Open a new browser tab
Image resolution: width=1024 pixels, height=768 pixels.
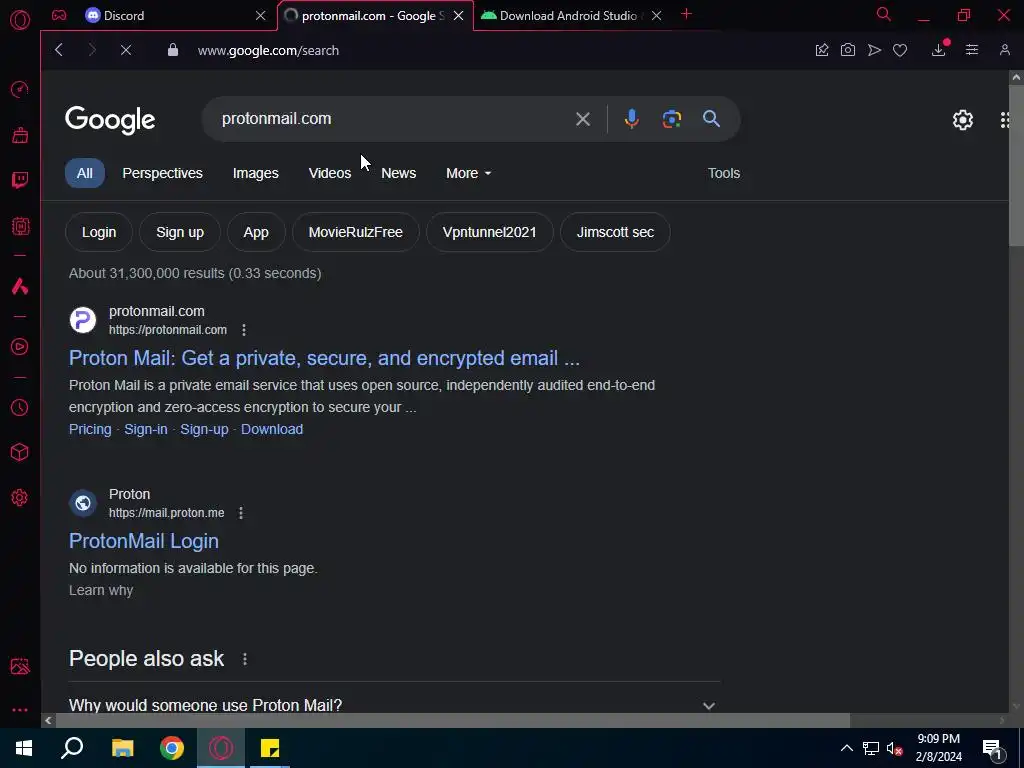[686, 14]
